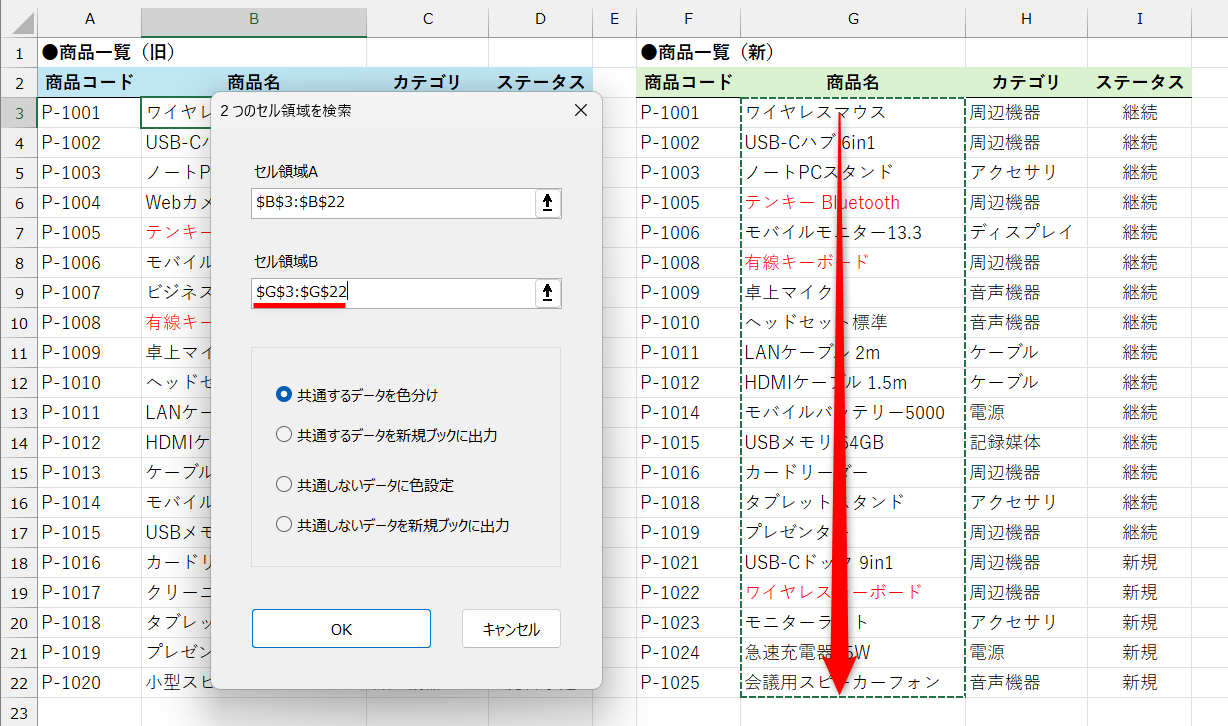1228x726 pixels.
Task: Select row 1 header
Action: [x=18, y=52]
